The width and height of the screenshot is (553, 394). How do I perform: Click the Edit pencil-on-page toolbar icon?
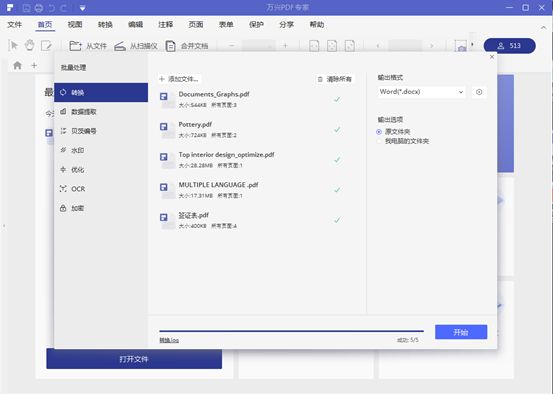(x=46, y=46)
